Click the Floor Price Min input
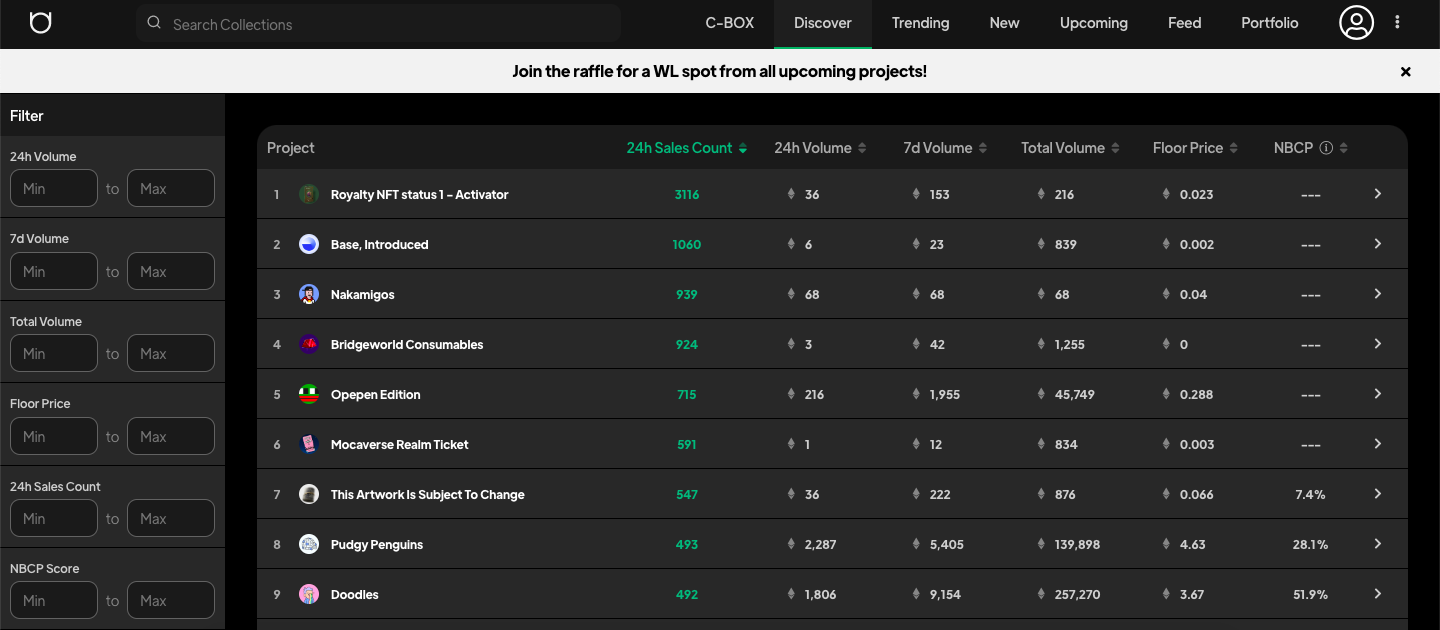The height and width of the screenshot is (630, 1440). point(54,436)
